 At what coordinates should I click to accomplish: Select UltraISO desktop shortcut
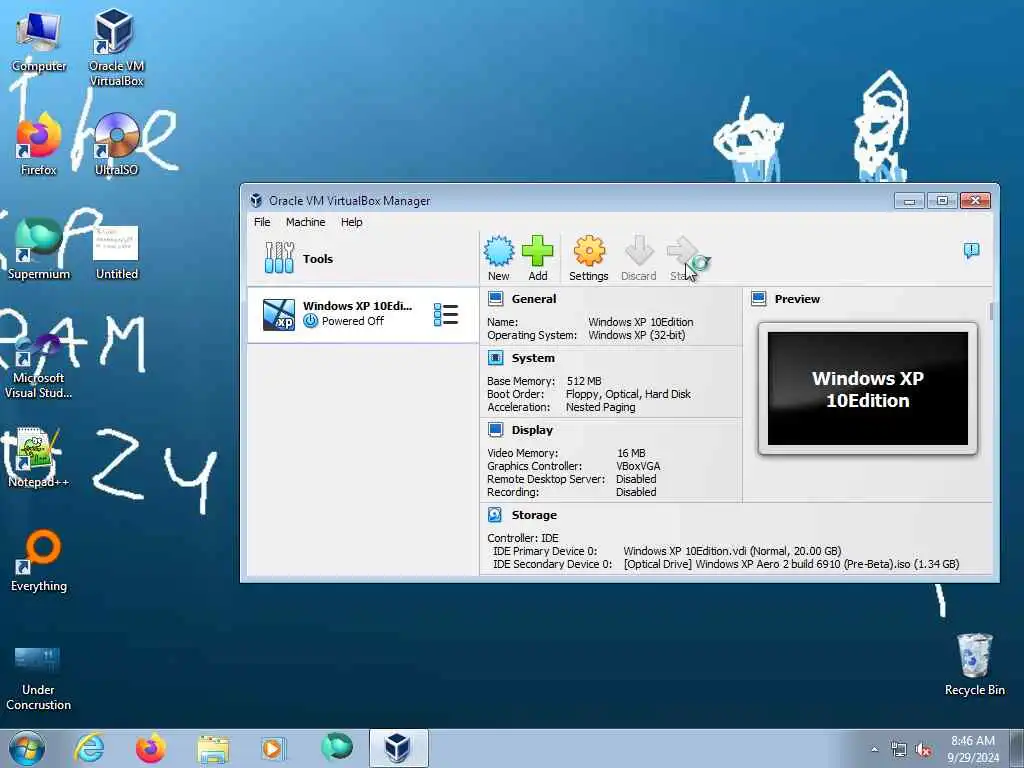tap(116, 144)
